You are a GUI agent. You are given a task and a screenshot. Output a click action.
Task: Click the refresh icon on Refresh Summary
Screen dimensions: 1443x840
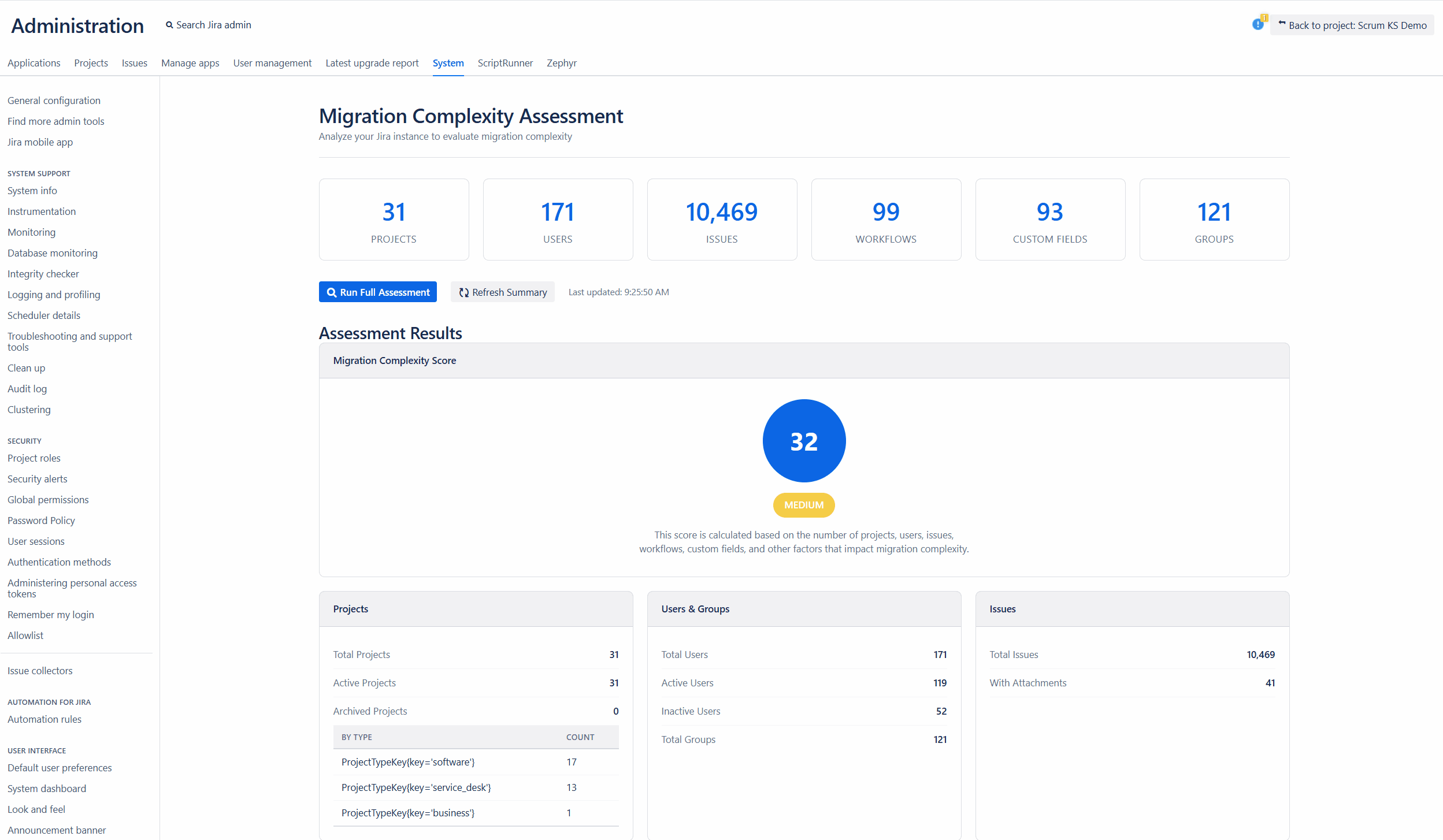click(x=463, y=292)
